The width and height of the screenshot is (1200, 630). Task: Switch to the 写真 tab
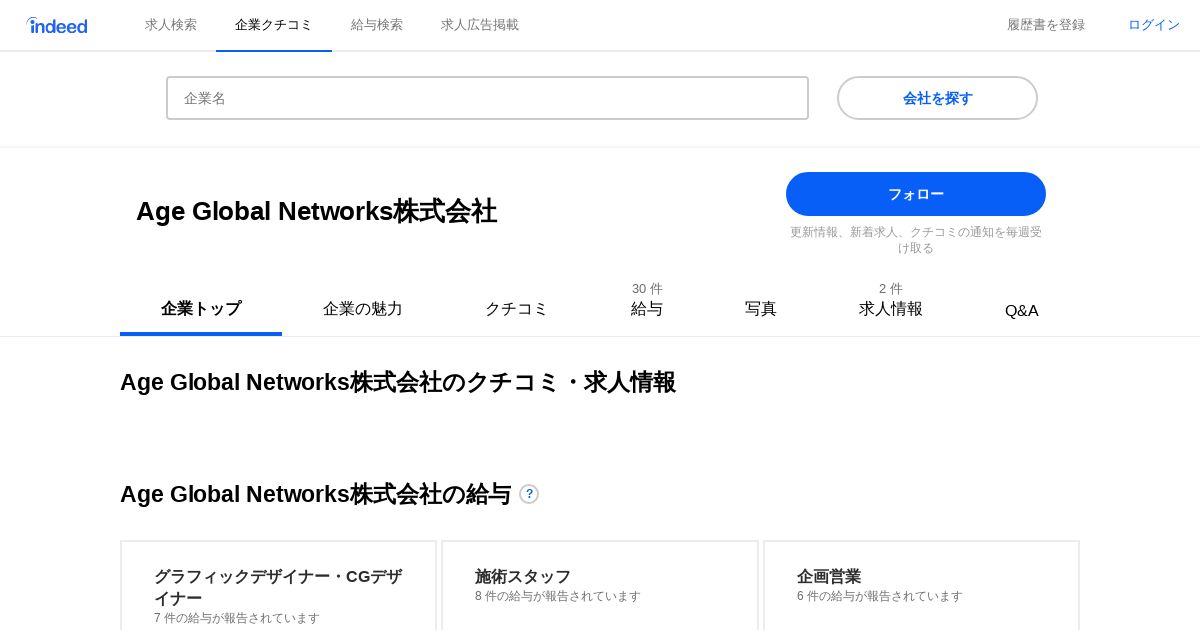761,309
